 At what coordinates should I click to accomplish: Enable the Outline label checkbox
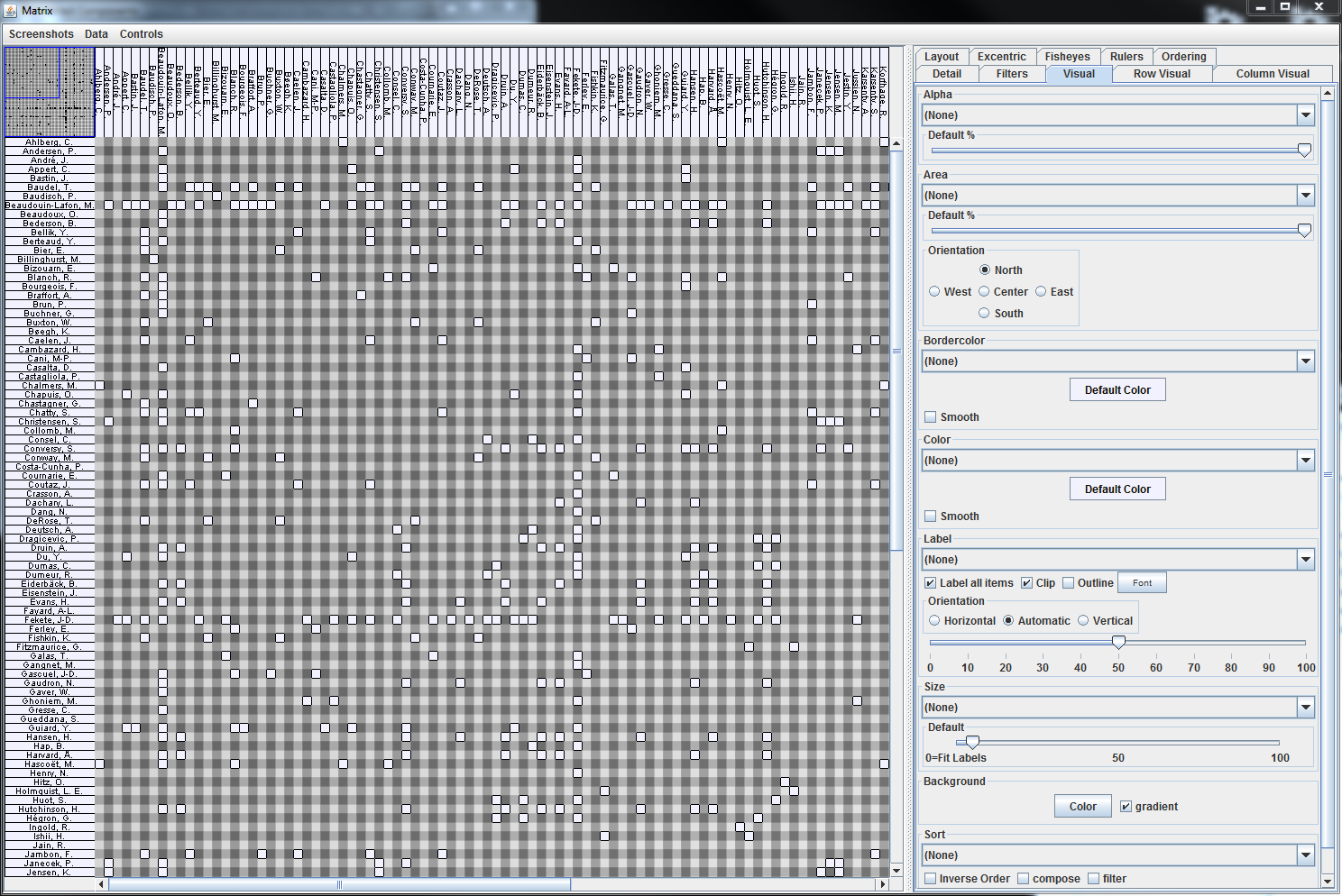tap(1069, 583)
